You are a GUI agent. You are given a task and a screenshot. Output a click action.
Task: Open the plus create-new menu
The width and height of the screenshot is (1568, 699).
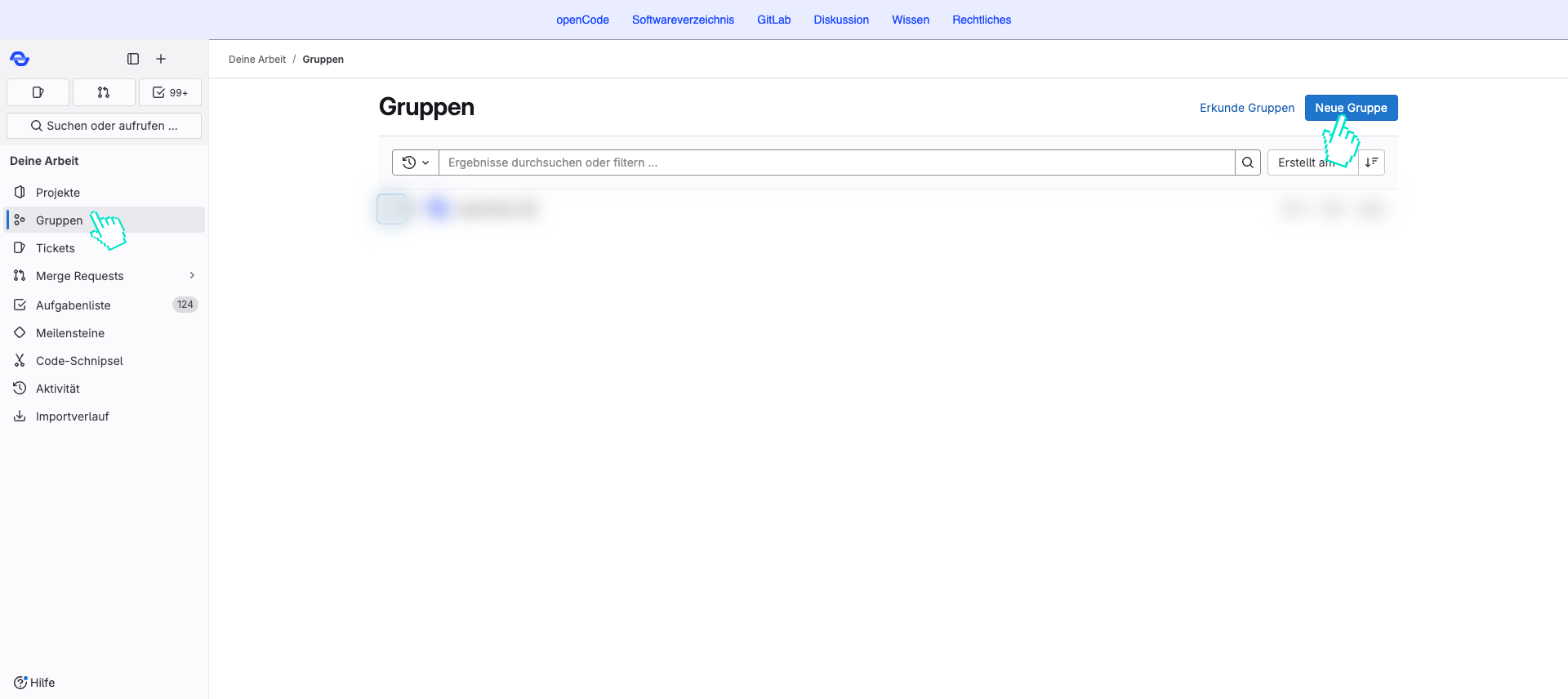[161, 59]
